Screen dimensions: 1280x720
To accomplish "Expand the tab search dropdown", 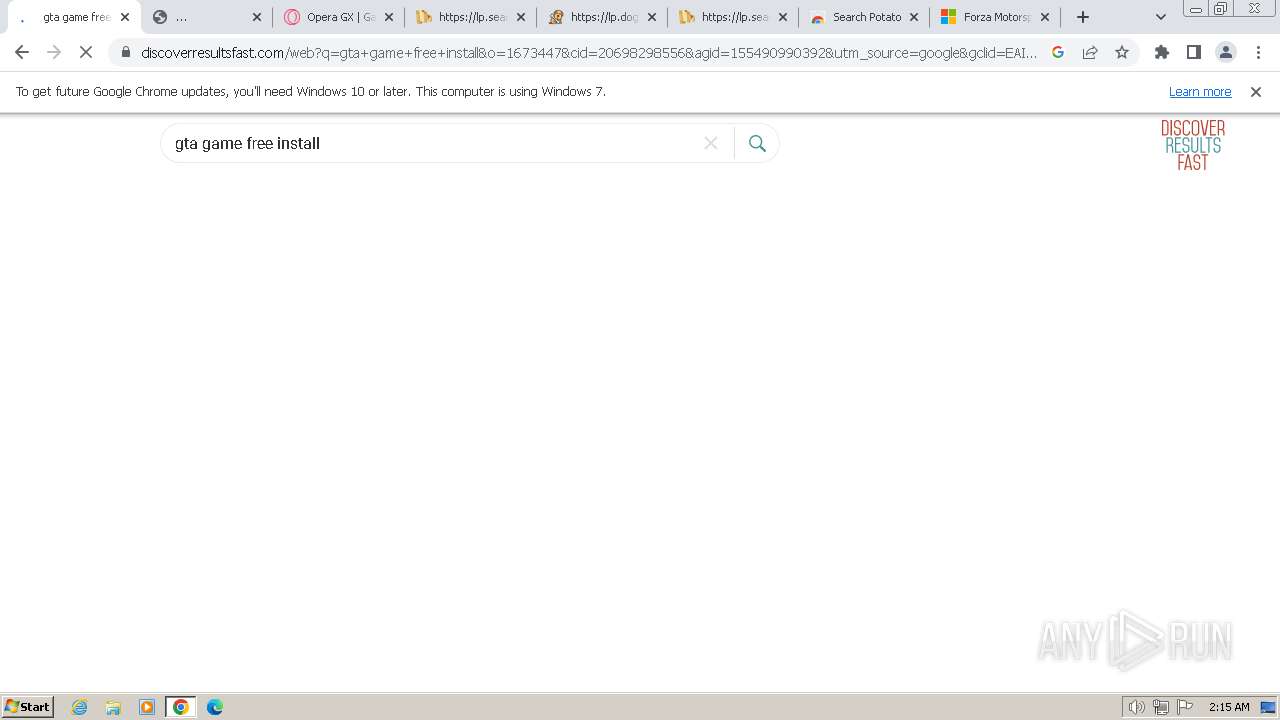I will click(1161, 17).
